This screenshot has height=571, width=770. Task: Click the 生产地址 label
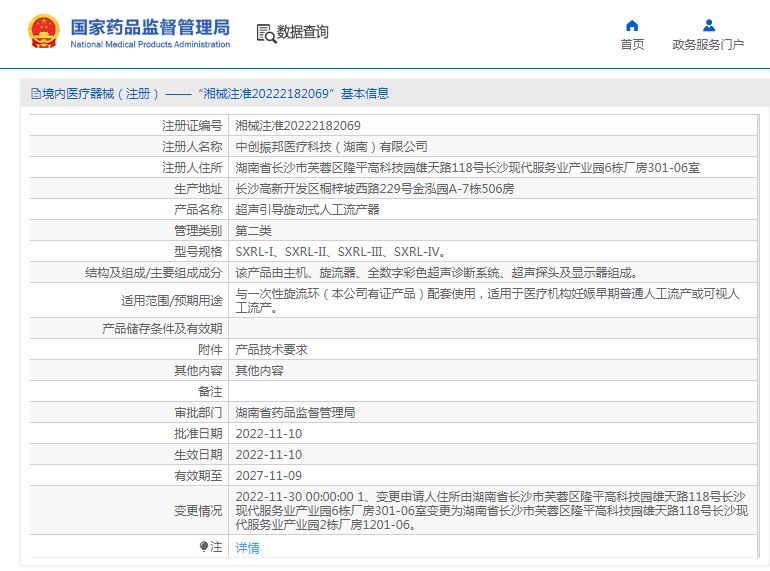(x=198, y=189)
